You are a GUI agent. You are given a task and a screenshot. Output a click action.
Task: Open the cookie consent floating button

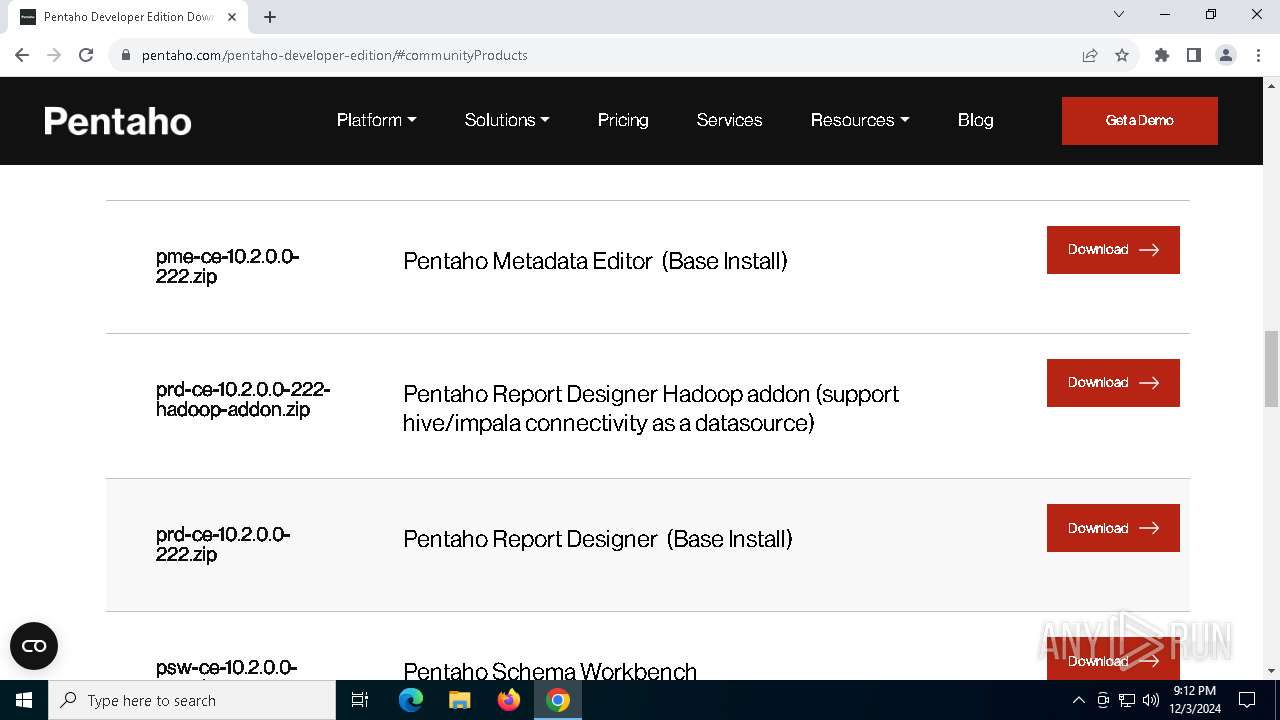34,646
